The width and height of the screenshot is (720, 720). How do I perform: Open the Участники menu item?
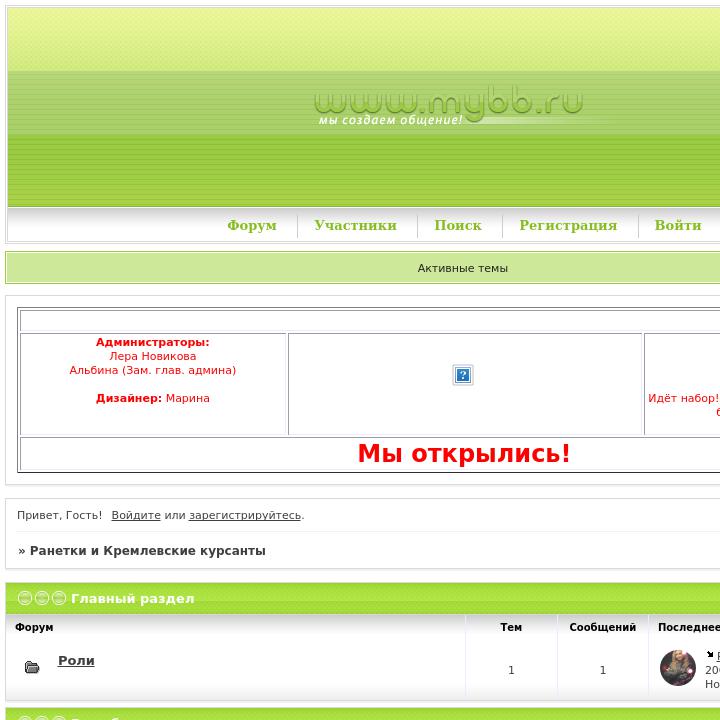355,225
